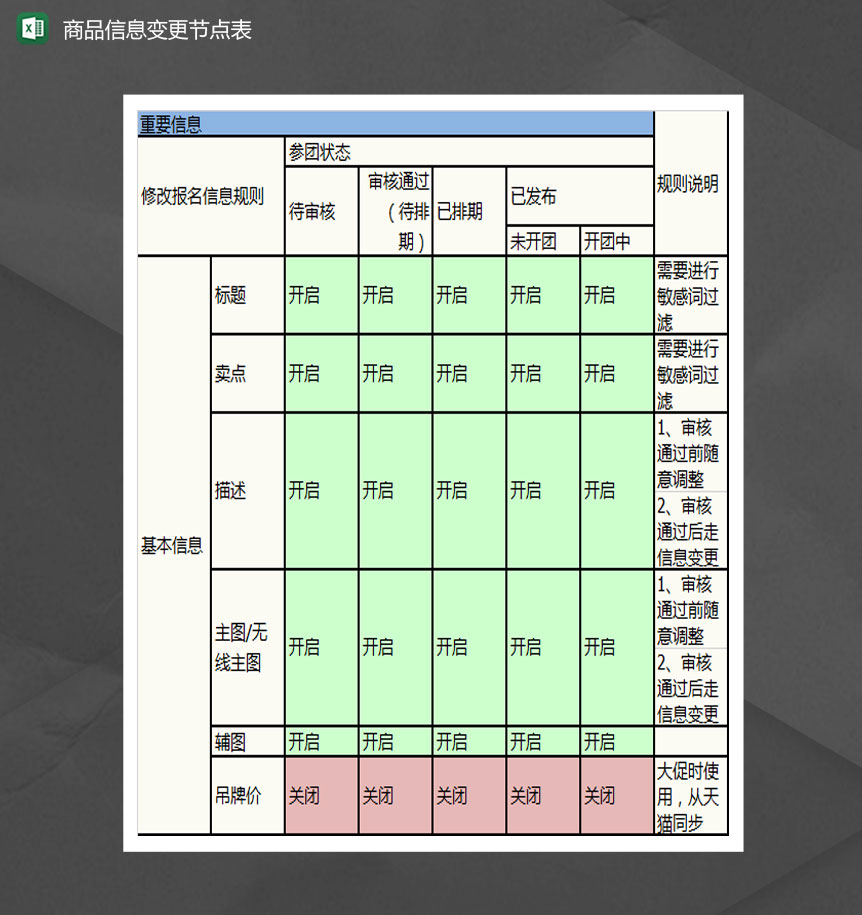Click the 规则说明 column header
The height and width of the screenshot is (915, 862).
[690, 185]
